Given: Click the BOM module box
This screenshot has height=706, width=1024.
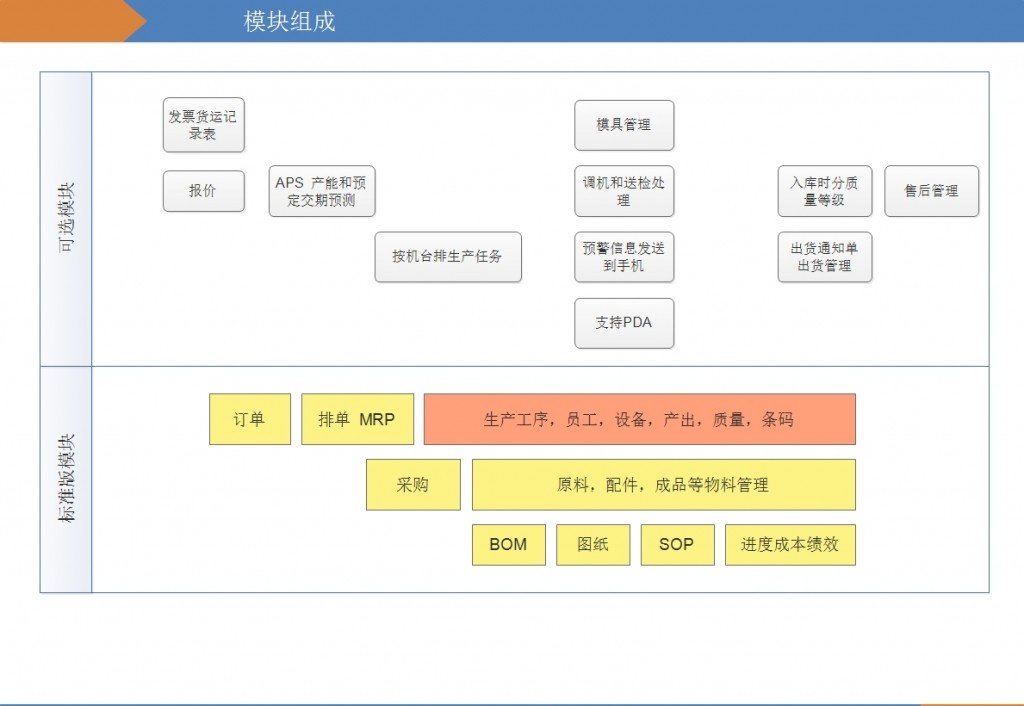Looking at the screenshot, I should click(508, 544).
